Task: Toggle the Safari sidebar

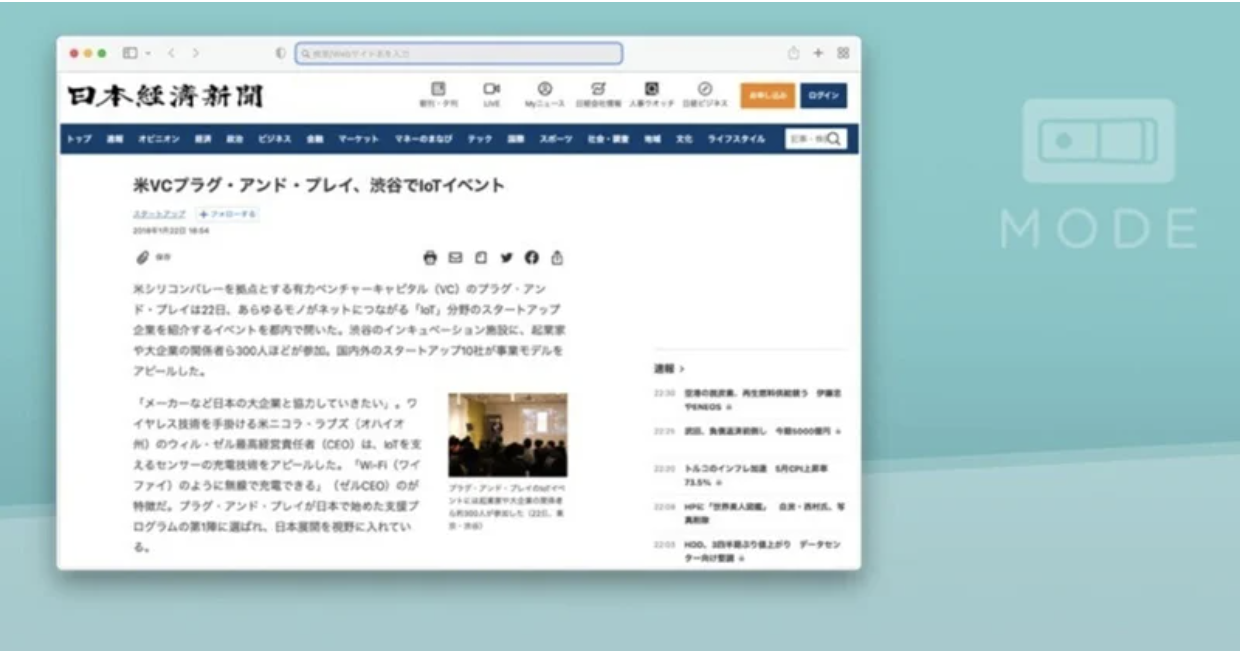Action: click(130, 53)
